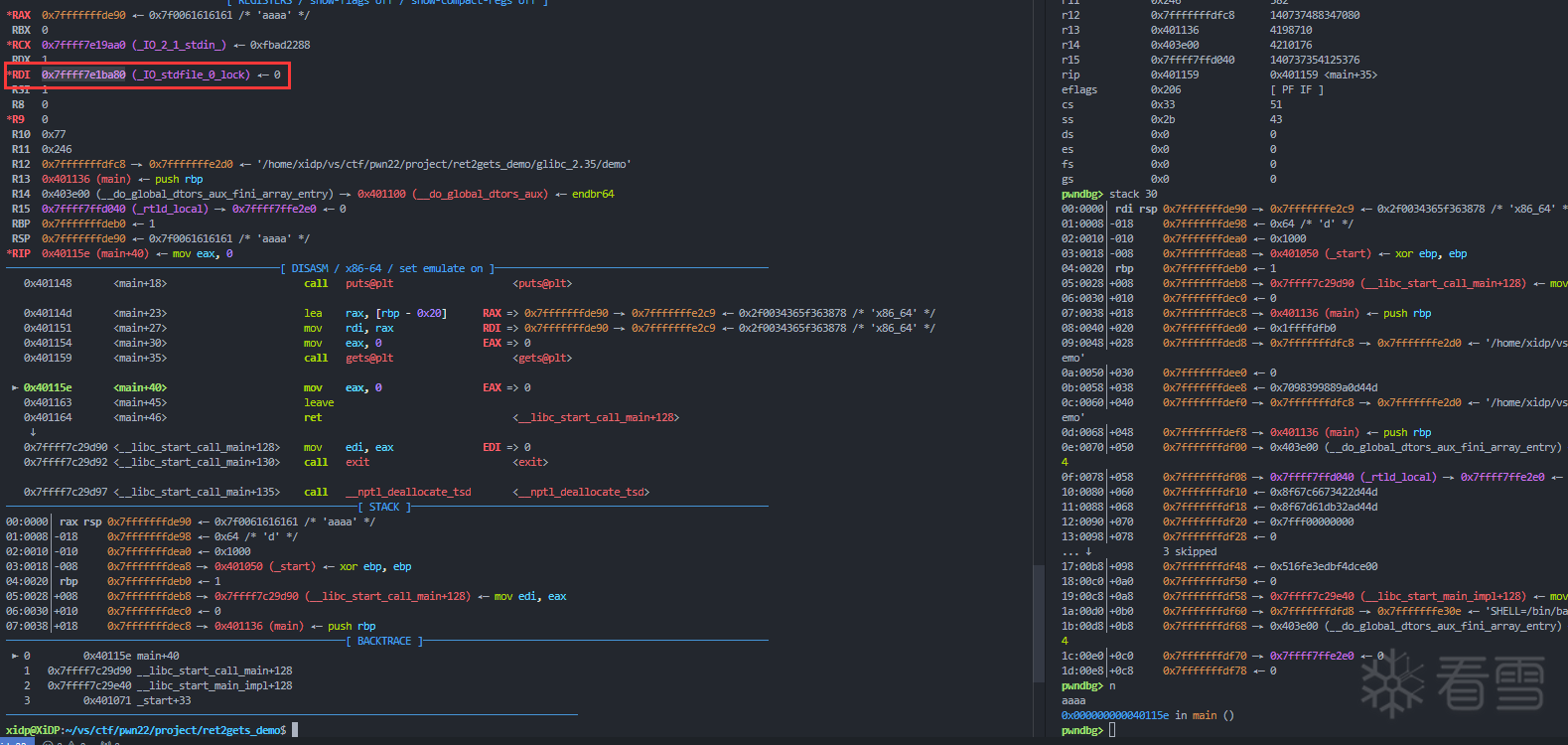The height and width of the screenshot is (745, 1568).
Task: Click the current-instruction arrow beside 0x40115e
Action: pos(15,387)
